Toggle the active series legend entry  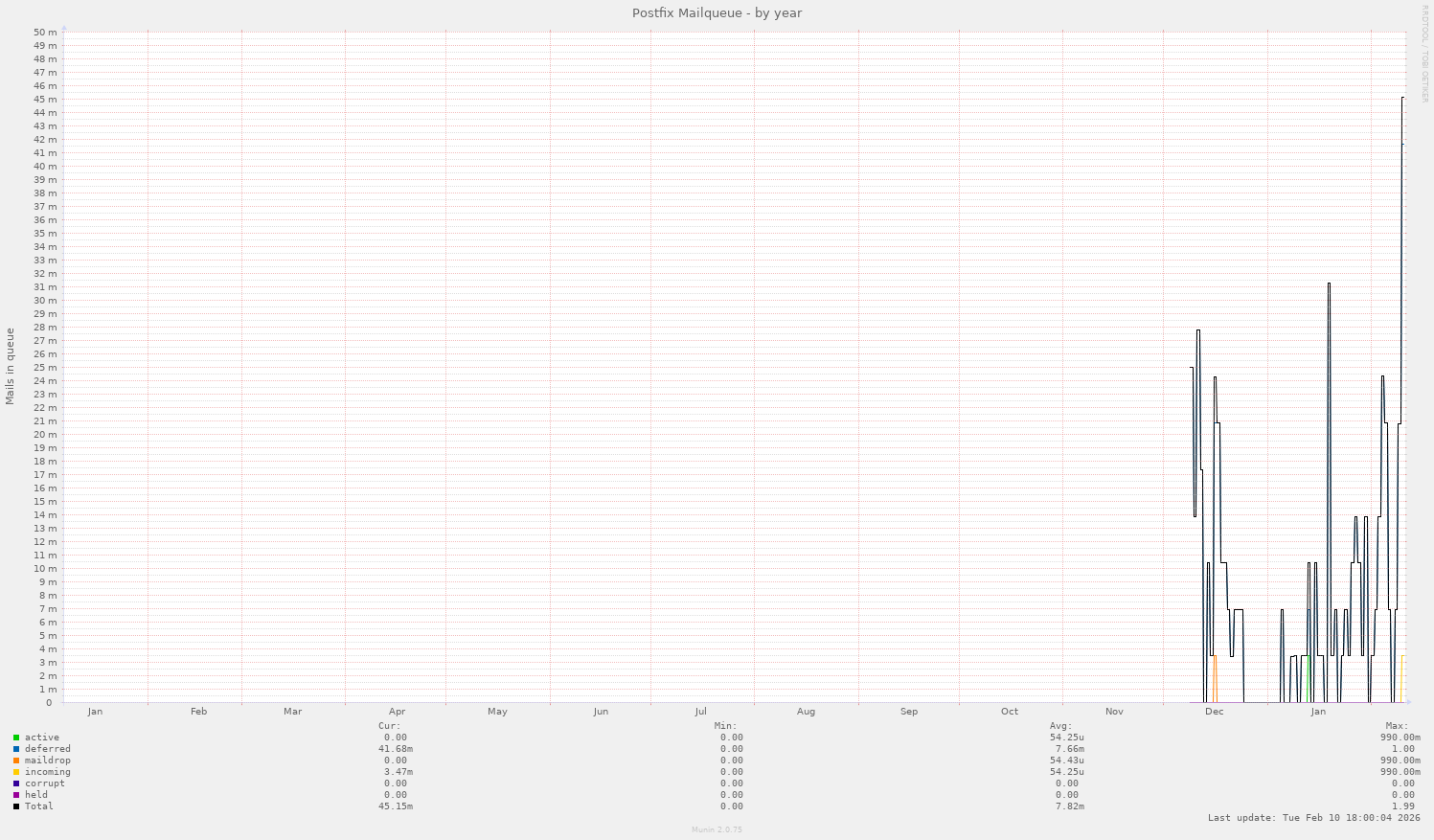pyautogui.click(x=44, y=737)
